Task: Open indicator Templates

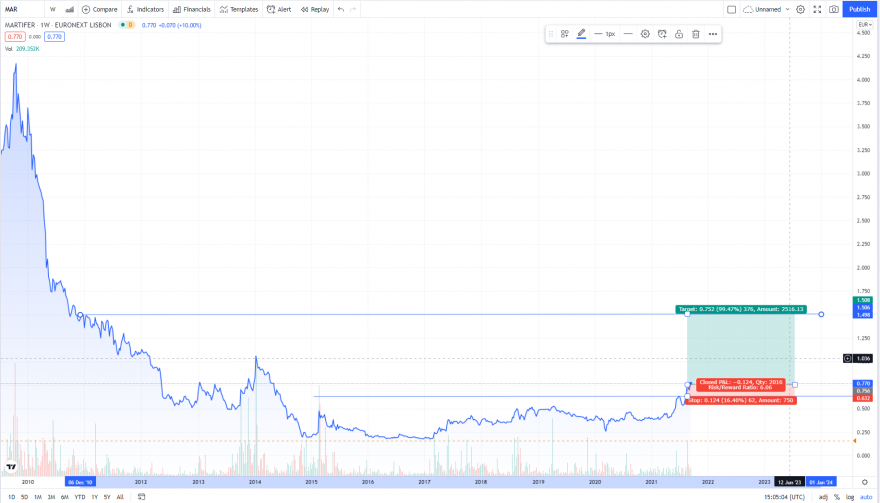Action: 239,9
